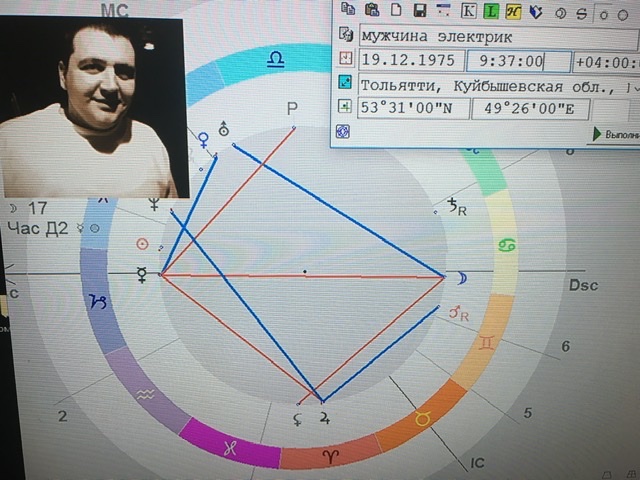The width and height of the screenshot is (640, 480).
Task: Click the yellow H toolbar button
Action: click(513, 12)
